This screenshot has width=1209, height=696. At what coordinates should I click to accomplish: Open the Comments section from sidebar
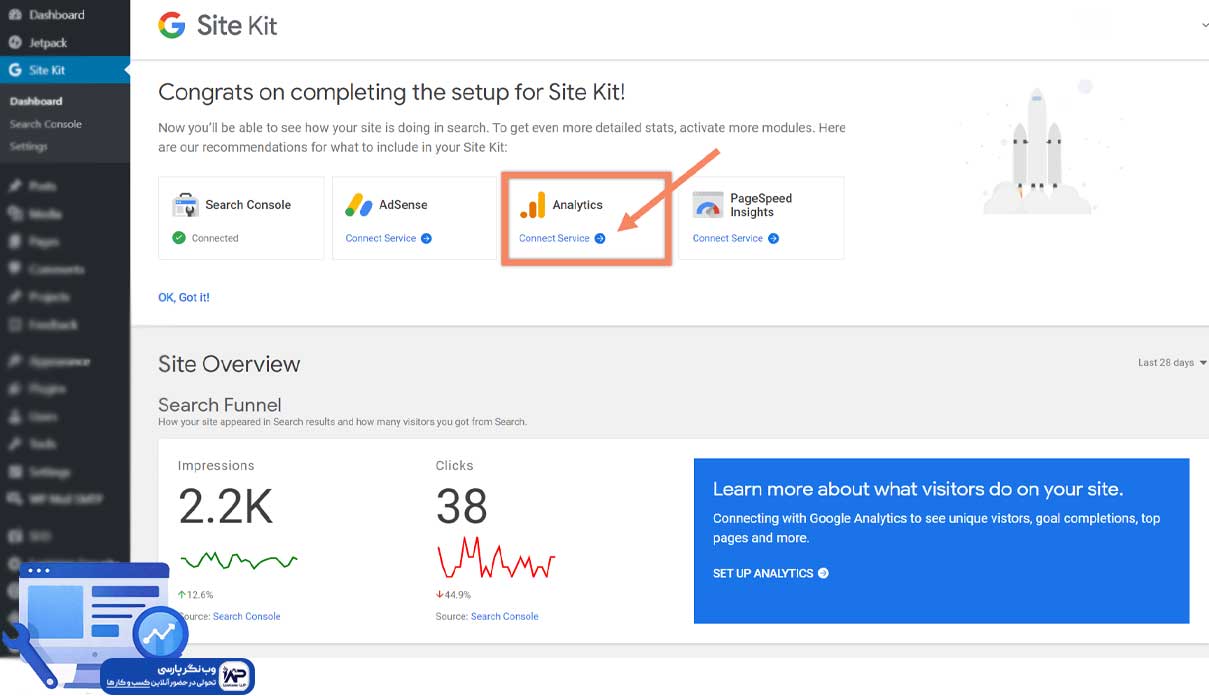(14, 269)
